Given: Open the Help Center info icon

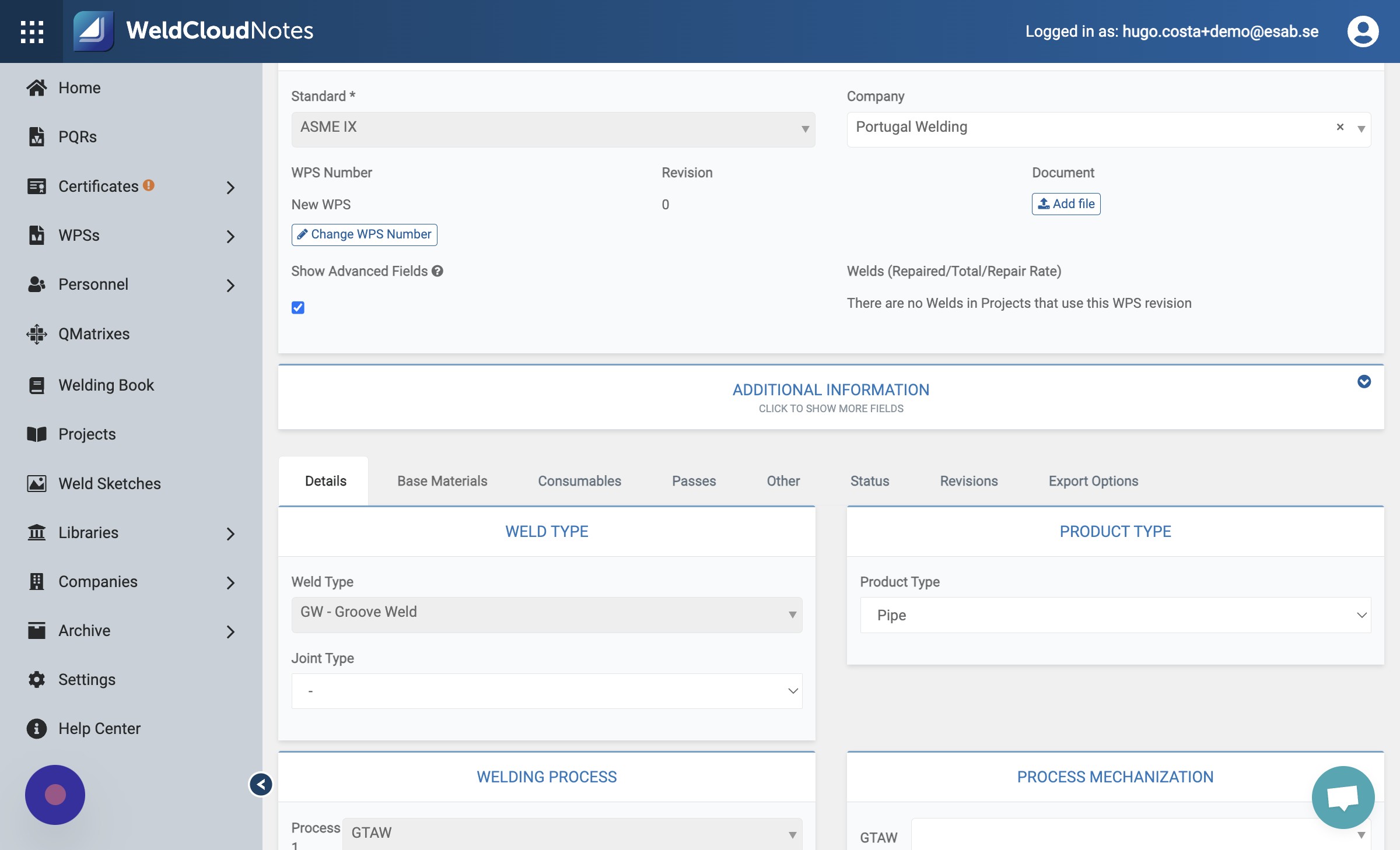Looking at the screenshot, I should [36, 728].
